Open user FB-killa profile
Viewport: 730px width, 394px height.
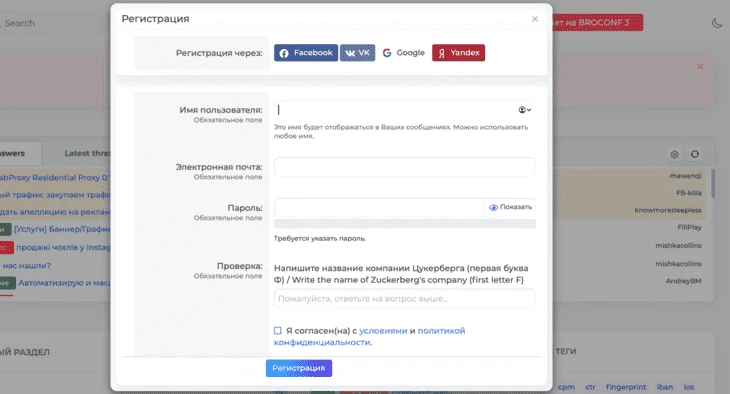[689, 193]
